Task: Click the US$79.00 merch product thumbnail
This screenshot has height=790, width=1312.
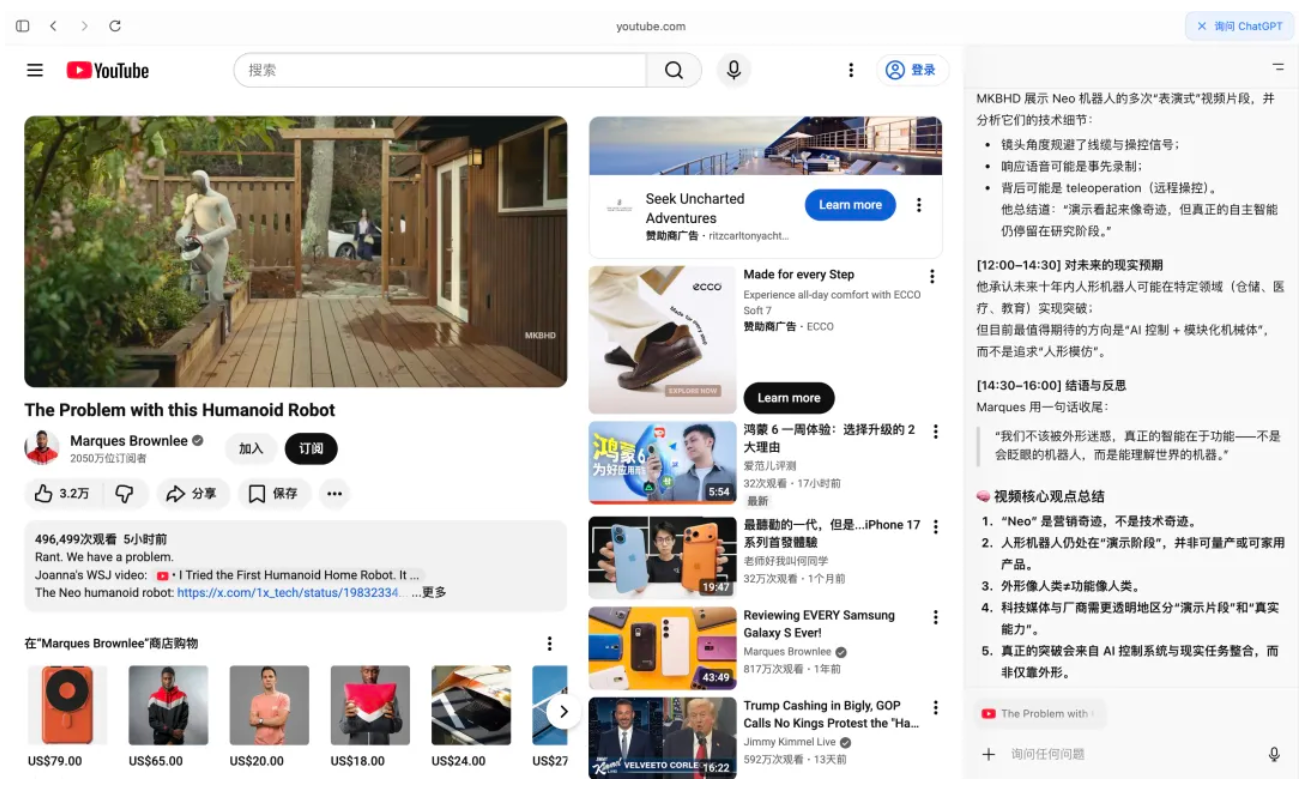Action: [66, 702]
